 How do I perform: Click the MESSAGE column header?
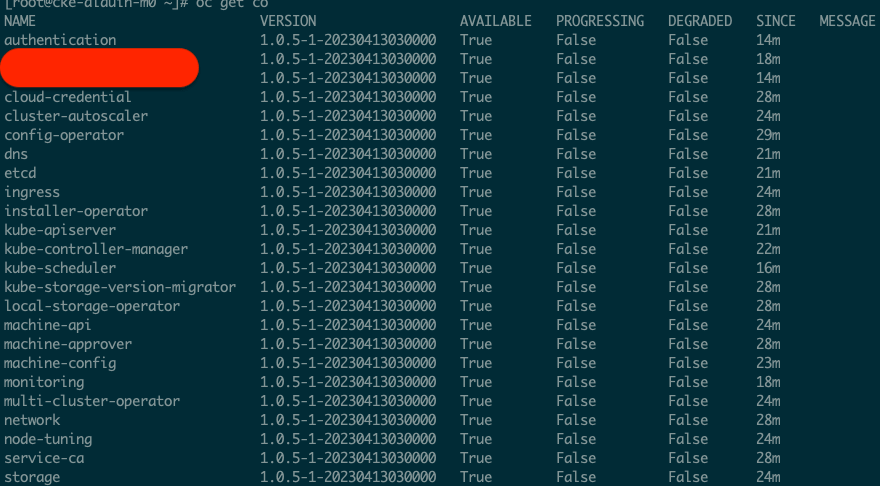(x=847, y=21)
